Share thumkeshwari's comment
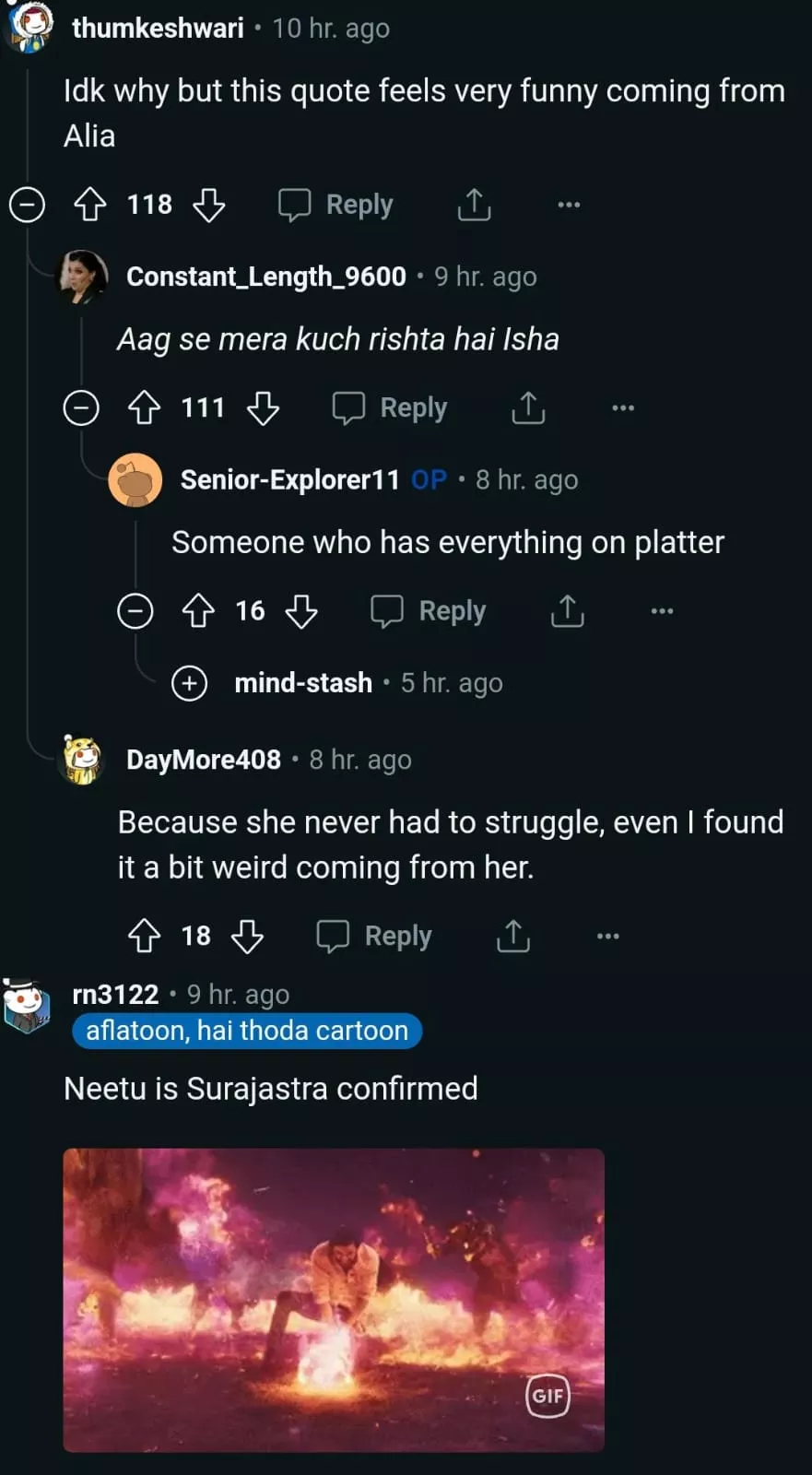 pos(475,205)
